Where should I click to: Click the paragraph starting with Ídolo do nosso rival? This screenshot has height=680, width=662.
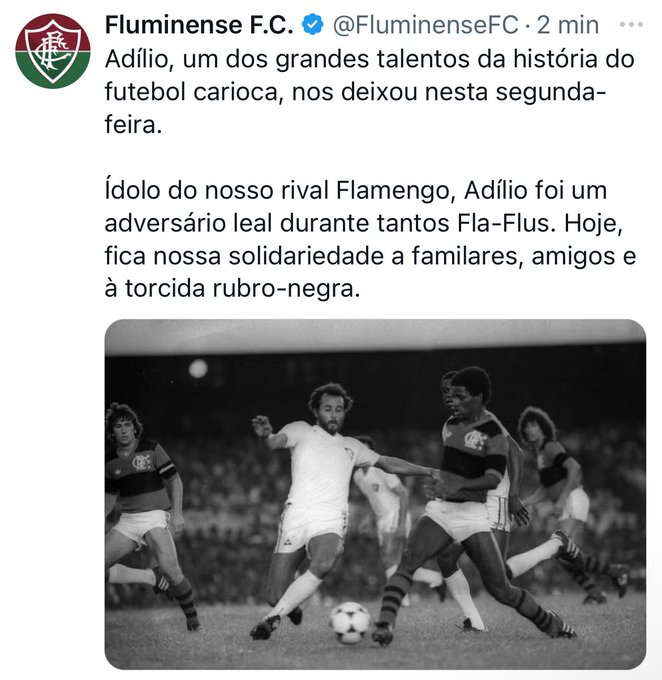370,239
